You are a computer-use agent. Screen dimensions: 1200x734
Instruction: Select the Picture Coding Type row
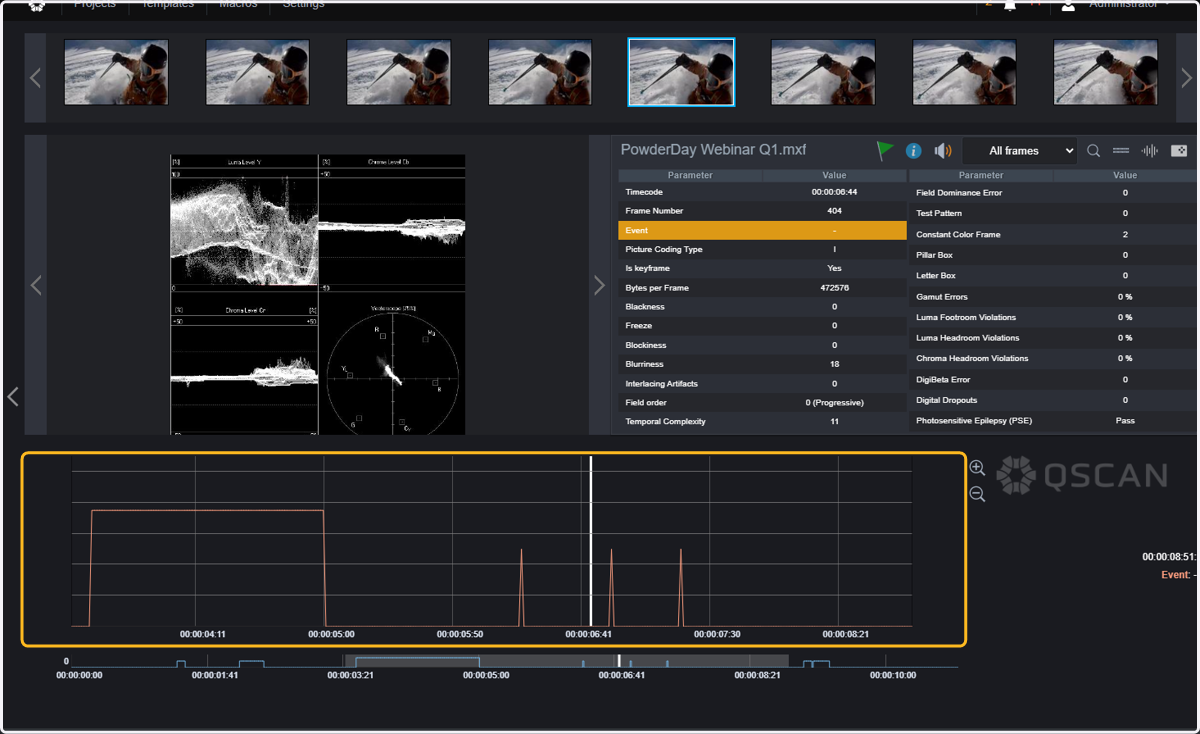(762, 249)
